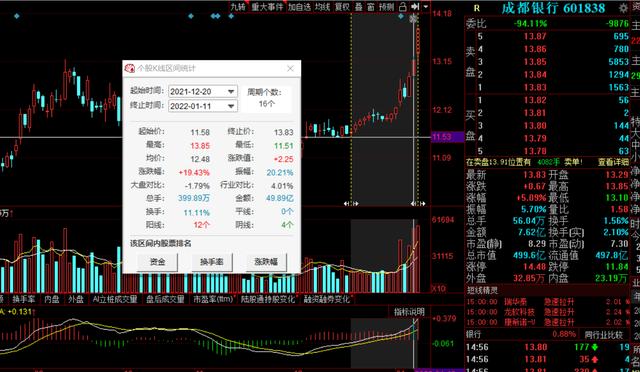Click 查看详细 link in order panel

[x=613, y=162]
